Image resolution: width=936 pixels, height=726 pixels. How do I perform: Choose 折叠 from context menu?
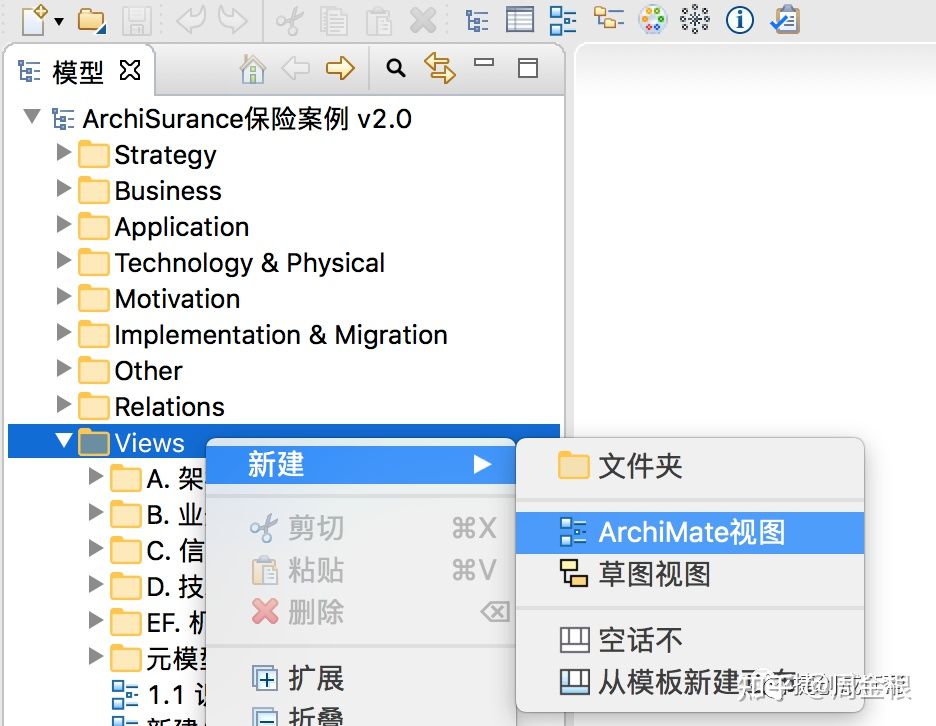tap(361, 715)
